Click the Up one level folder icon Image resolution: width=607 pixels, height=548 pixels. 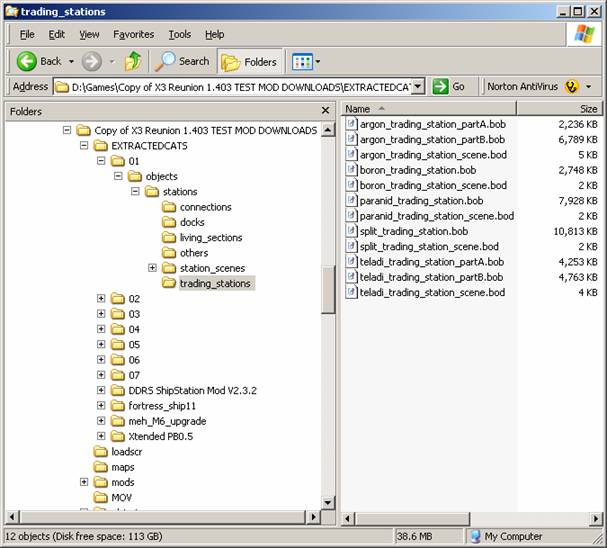click(x=133, y=61)
